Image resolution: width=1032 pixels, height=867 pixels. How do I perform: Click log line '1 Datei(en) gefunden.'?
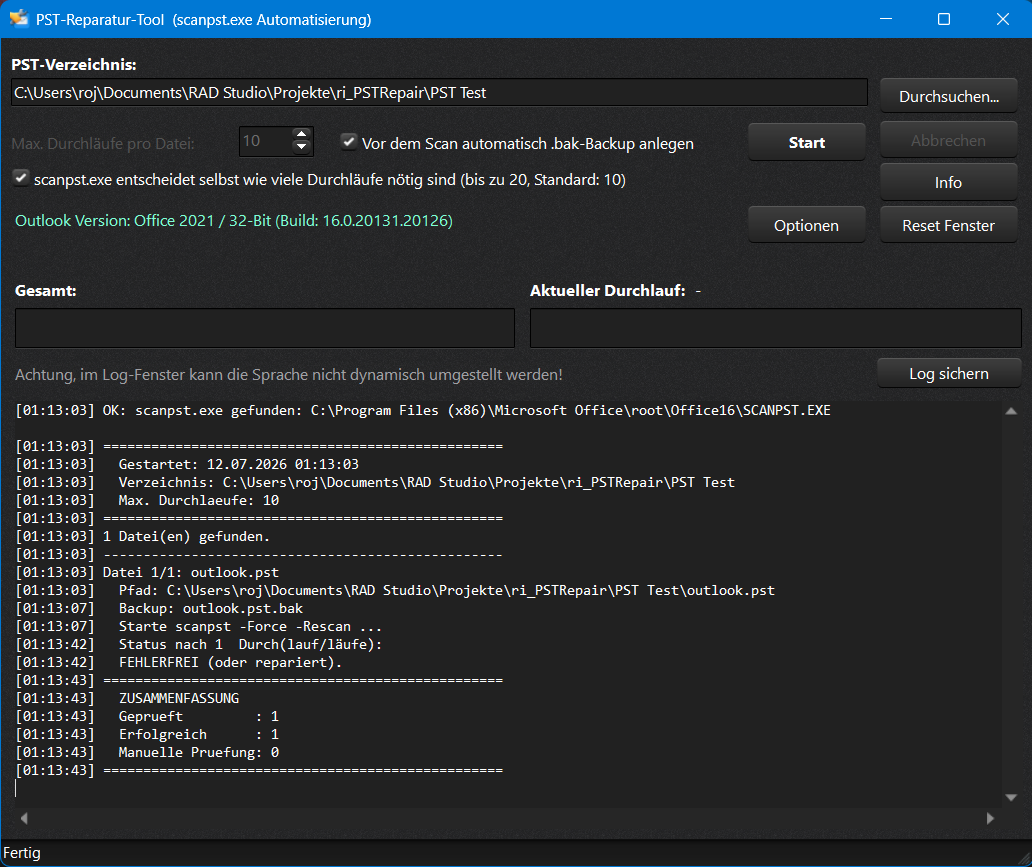pyautogui.click(x=186, y=536)
